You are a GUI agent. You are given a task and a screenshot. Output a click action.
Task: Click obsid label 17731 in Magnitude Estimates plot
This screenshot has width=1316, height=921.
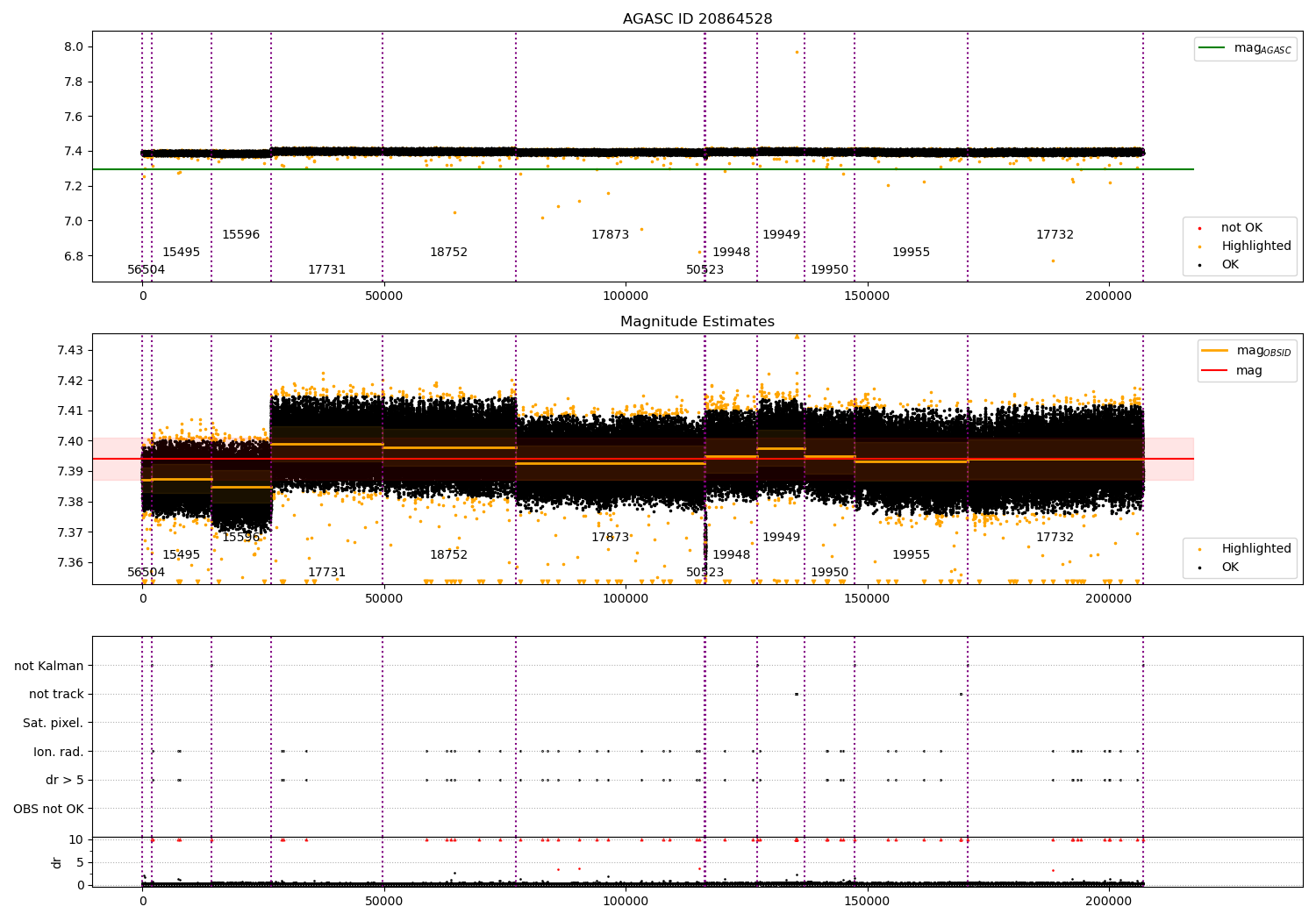[327, 573]
